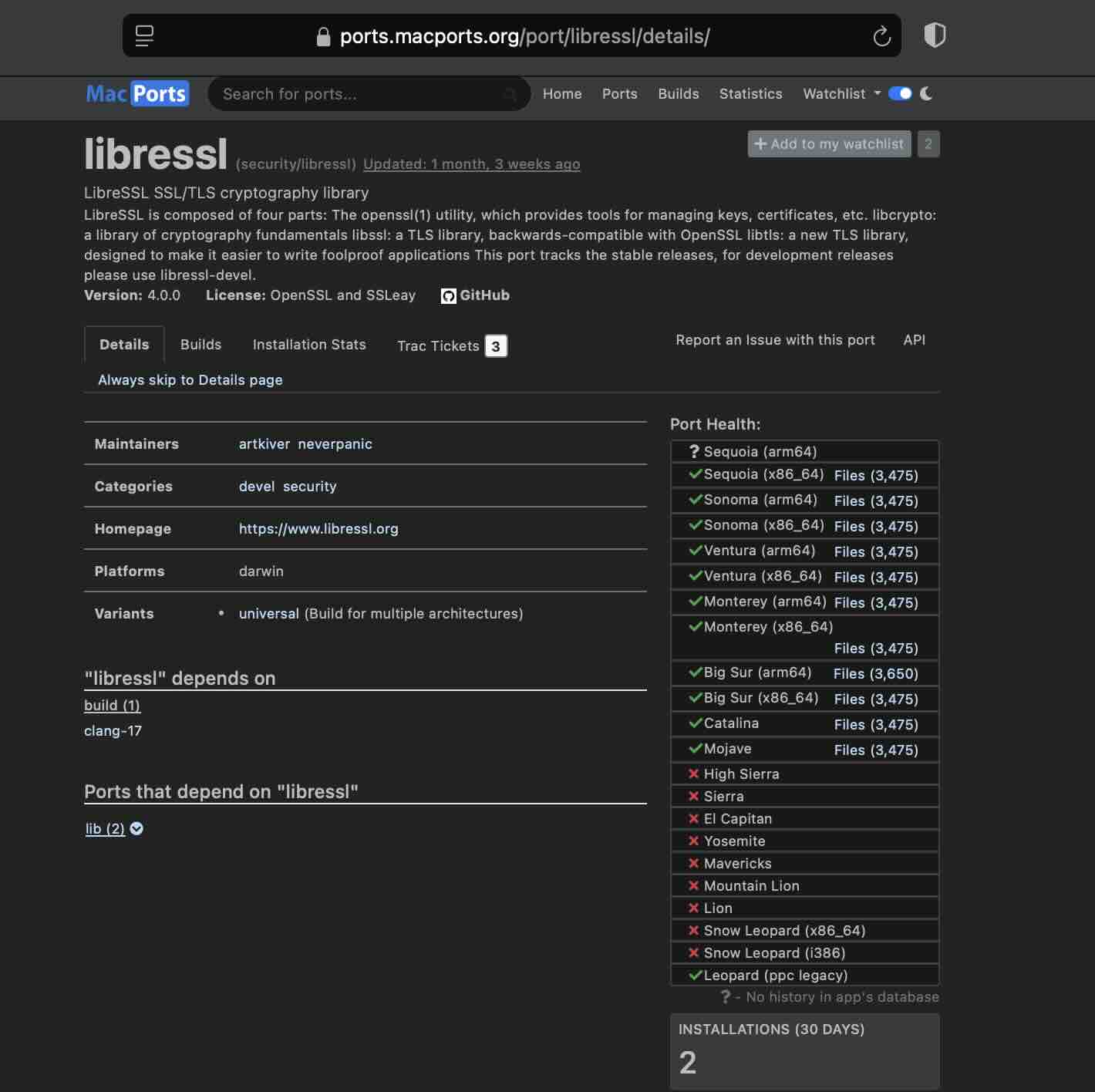This screenshot has width=1095, height=1092.
Task: Switch to the Builds tab under port info
Action: point(201,345)
